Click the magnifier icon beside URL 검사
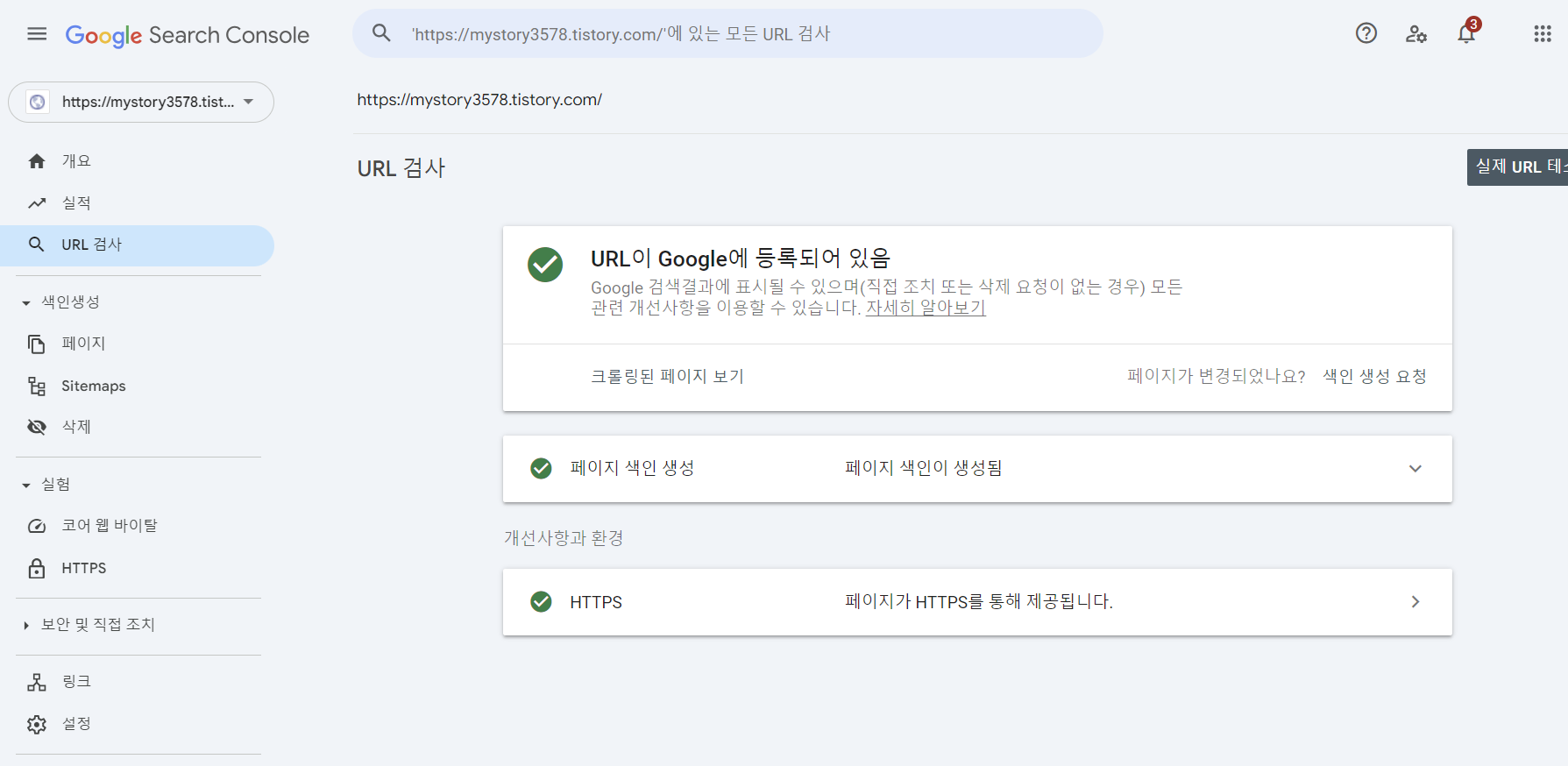The image size is (1568, 766). point(37,245)
